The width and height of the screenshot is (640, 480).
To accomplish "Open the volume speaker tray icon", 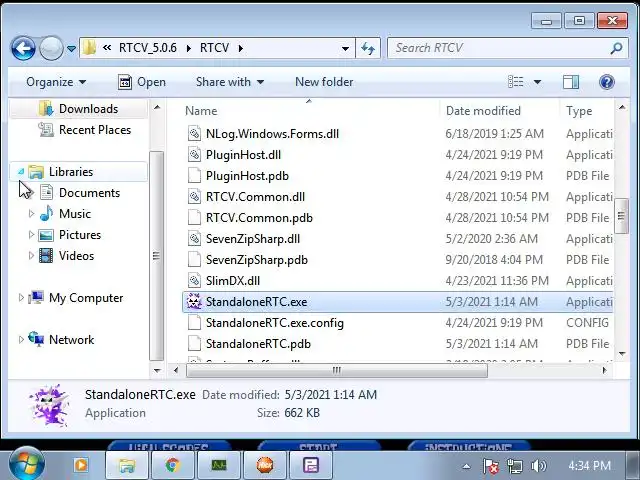I will point(538,466).
